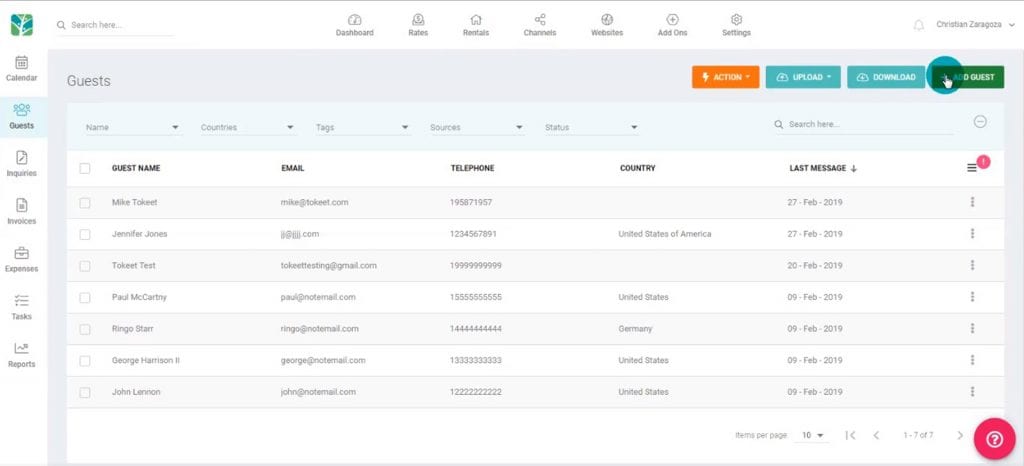Select all guests with header checkbox
This screenshot has height=466, width=1024.
85,168
